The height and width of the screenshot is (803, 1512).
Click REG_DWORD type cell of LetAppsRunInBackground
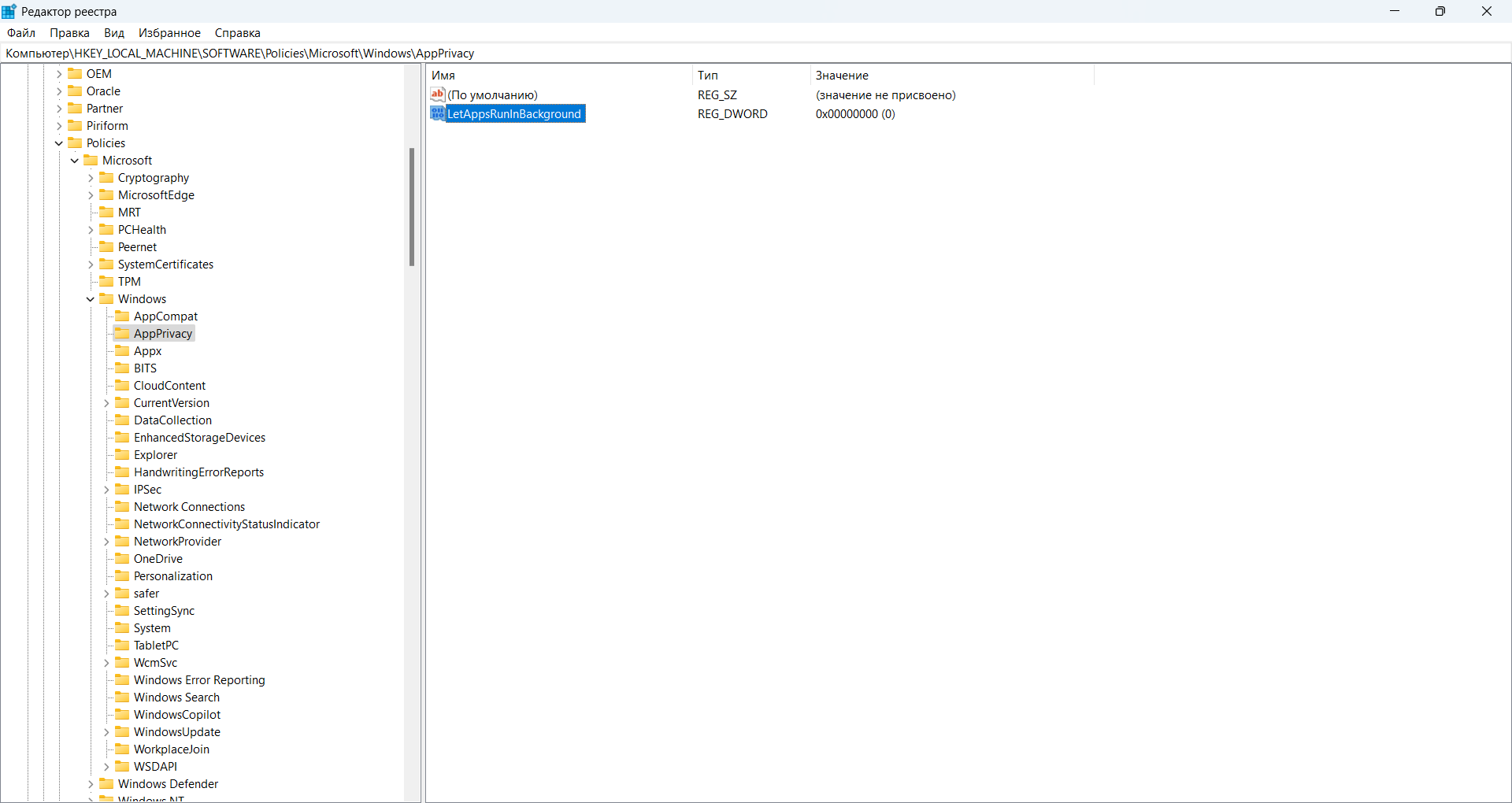pos(732,114)
